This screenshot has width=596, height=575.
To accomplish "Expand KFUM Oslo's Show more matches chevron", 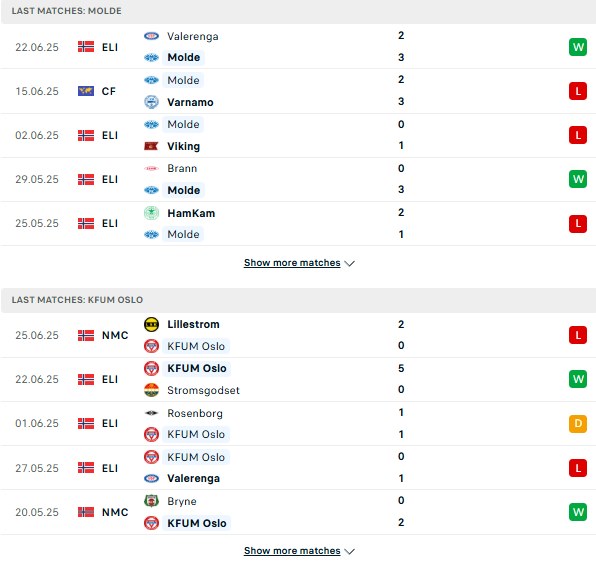I will 349,551.
